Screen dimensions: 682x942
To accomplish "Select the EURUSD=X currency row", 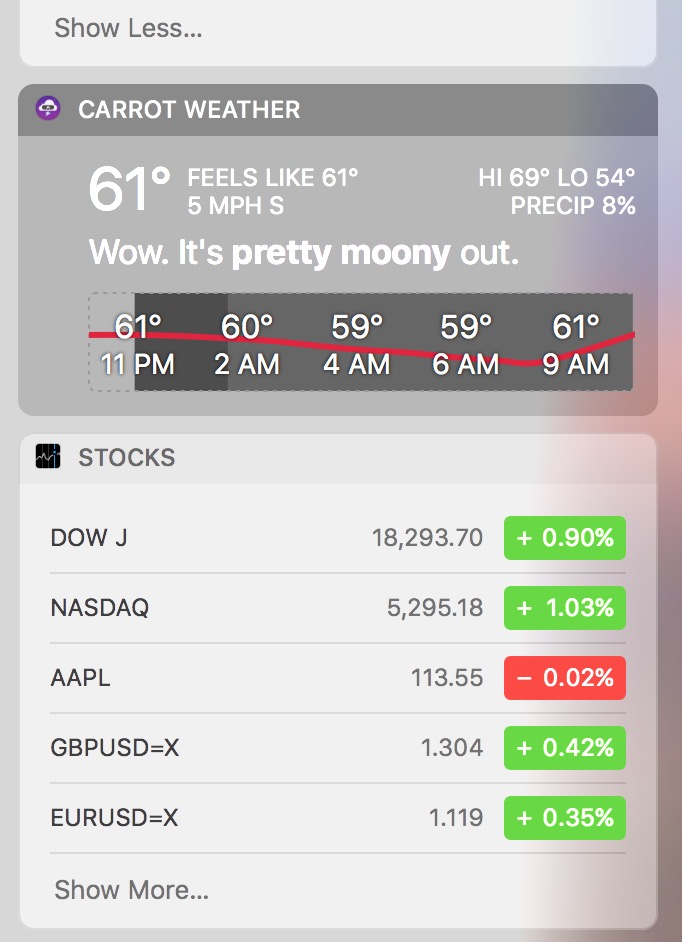I will (338, 818).
